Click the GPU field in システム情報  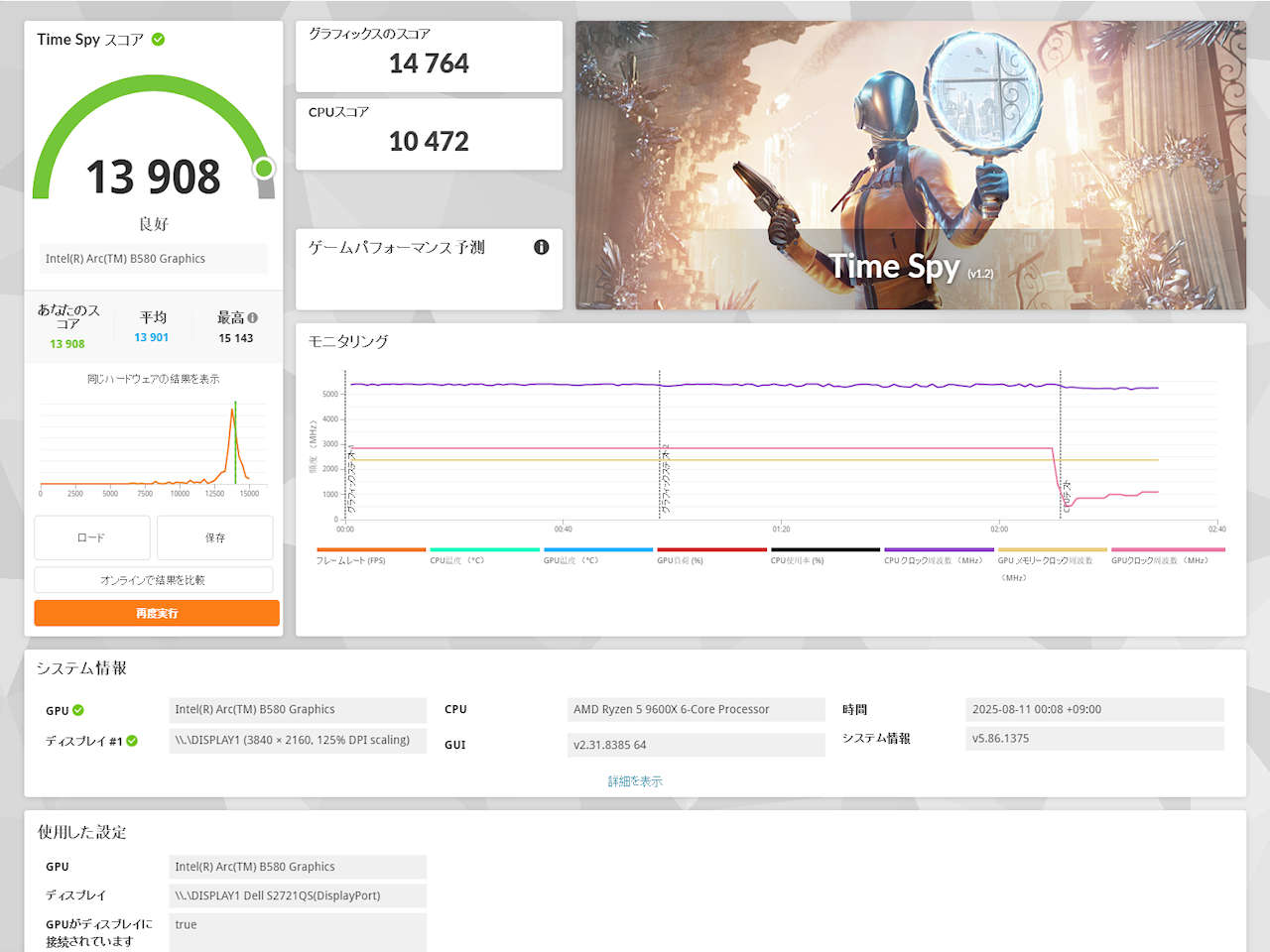[298, 710]
